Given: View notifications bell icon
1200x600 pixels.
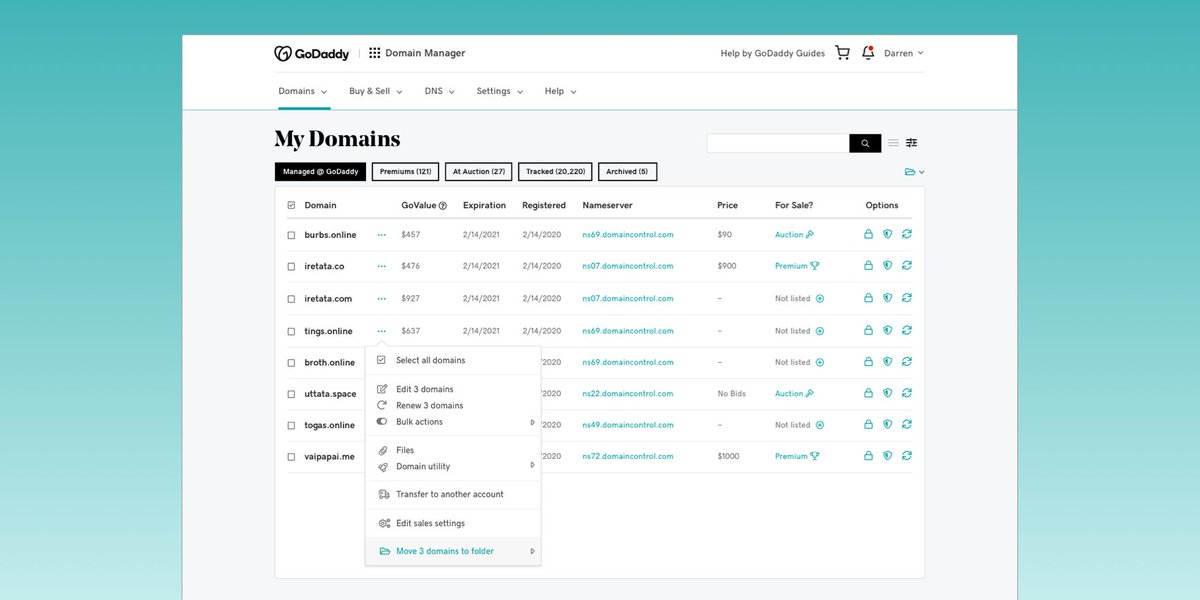Looking at the screenshot, I should pos(867,53).
